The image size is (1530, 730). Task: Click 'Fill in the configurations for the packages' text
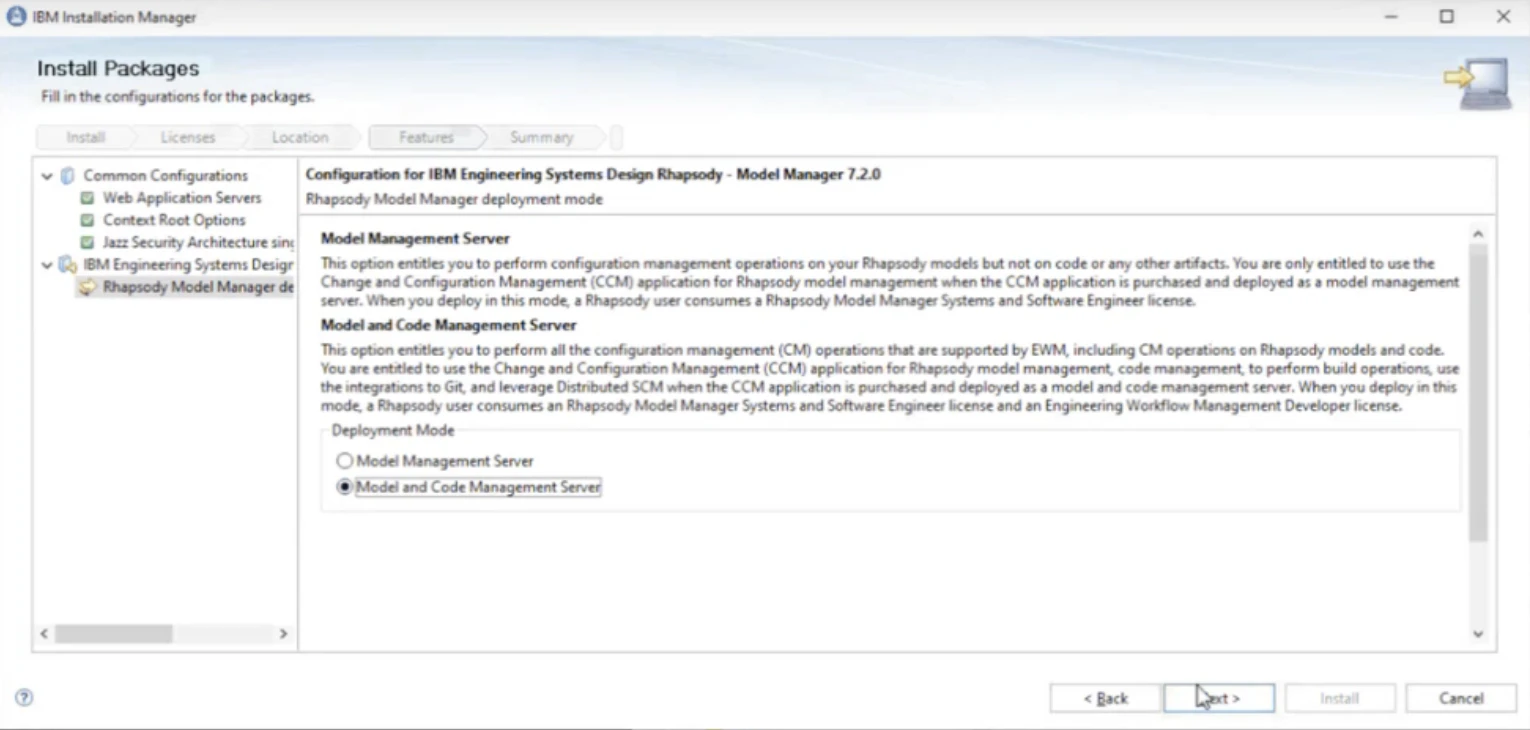click(x=178, y=97)
